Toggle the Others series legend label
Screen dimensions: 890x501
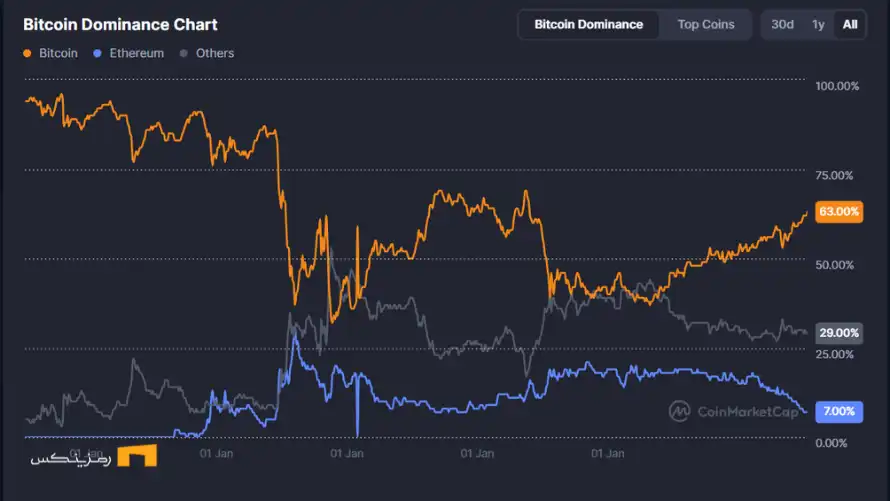tap(215, 53)
